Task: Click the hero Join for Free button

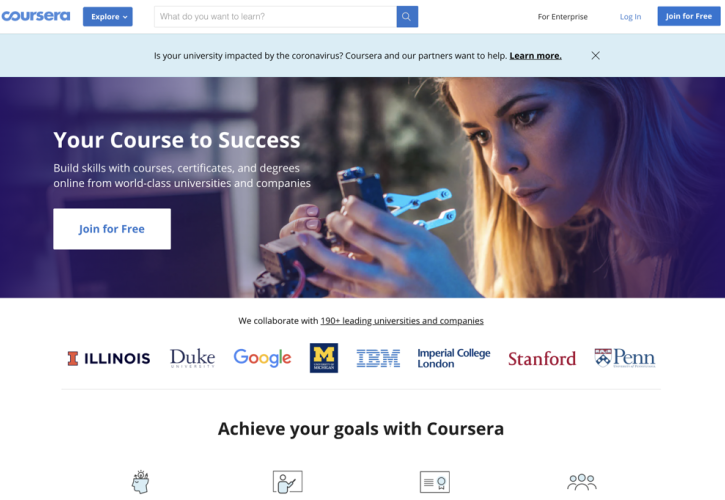Action: (x=112, y=229)
